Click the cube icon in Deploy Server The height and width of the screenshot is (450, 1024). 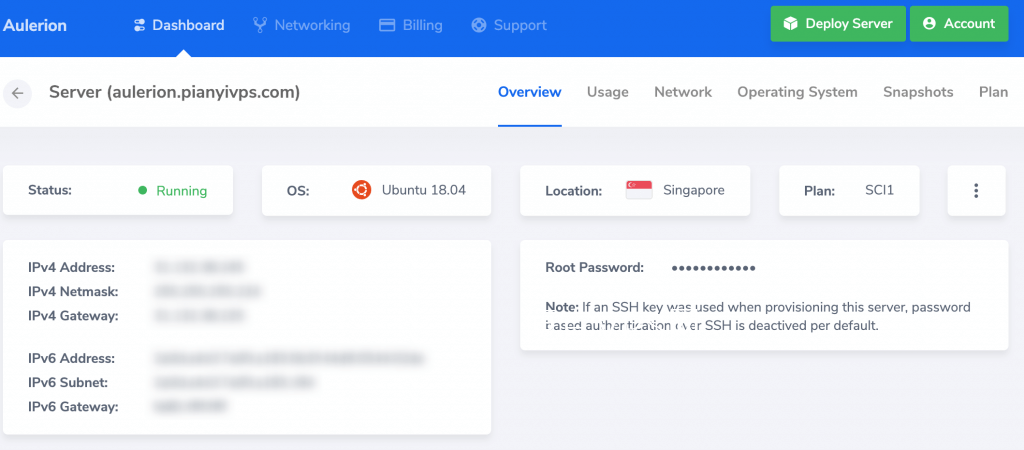pos(791,24)
